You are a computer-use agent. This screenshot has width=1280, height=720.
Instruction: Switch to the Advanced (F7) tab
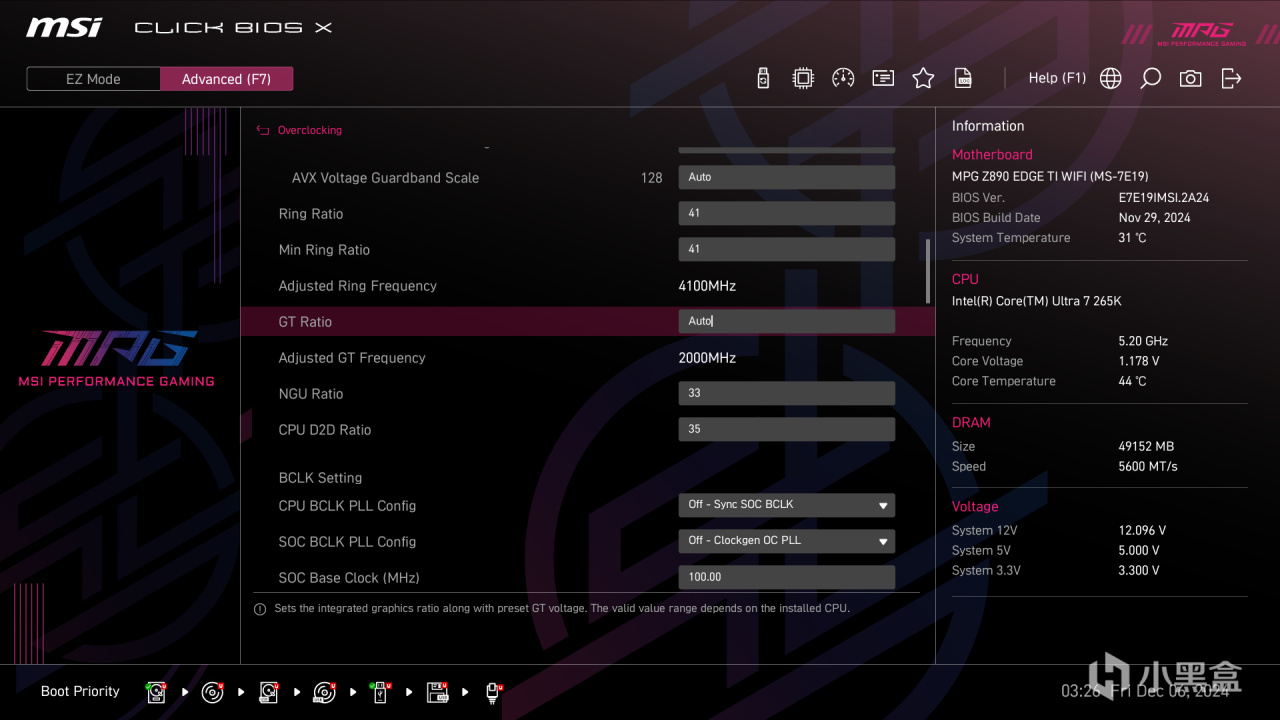pyautogui.click(x=226, y=79)
